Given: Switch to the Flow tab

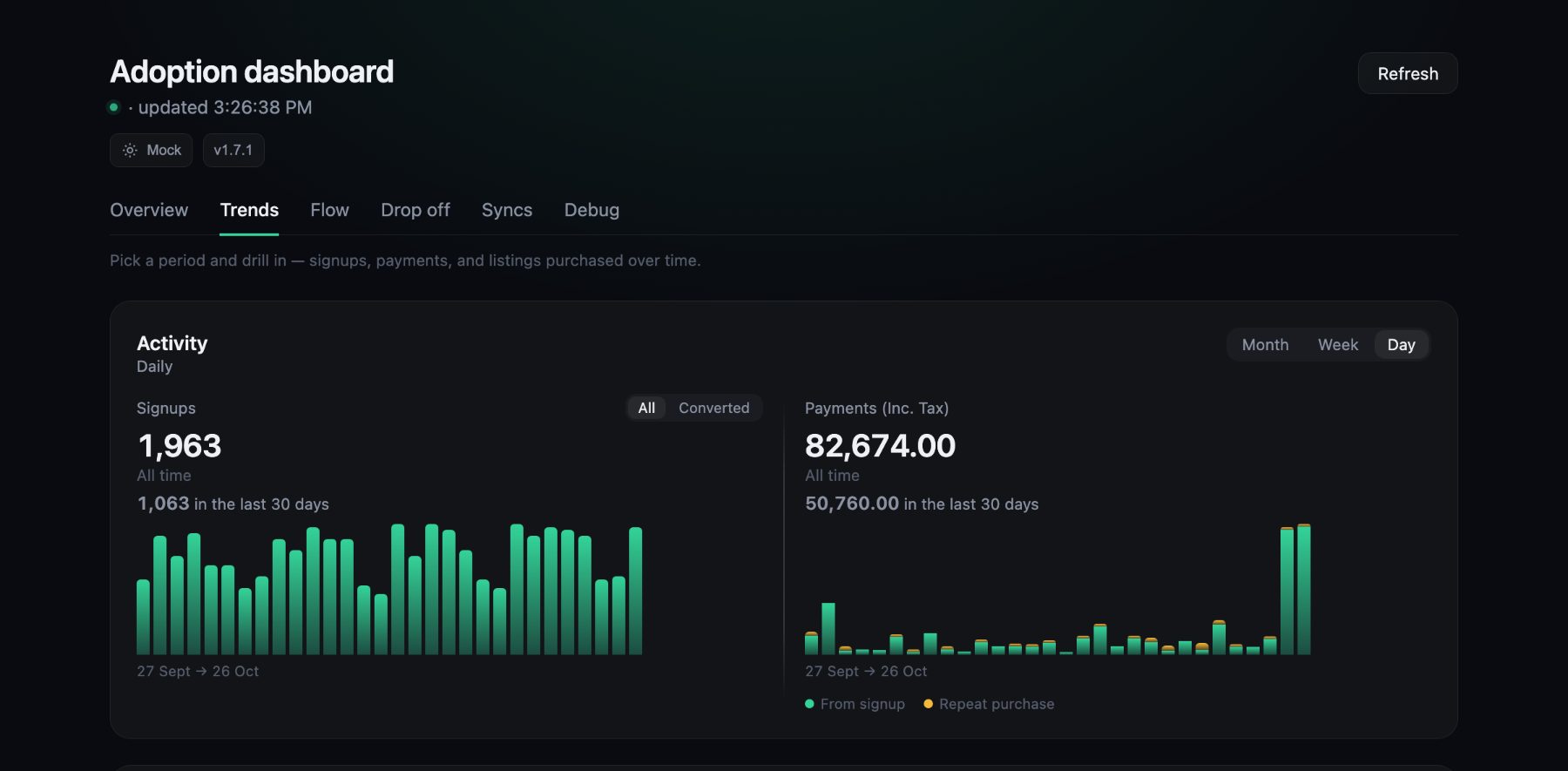Looking at the screenshot, I should (x=329, y=210).
